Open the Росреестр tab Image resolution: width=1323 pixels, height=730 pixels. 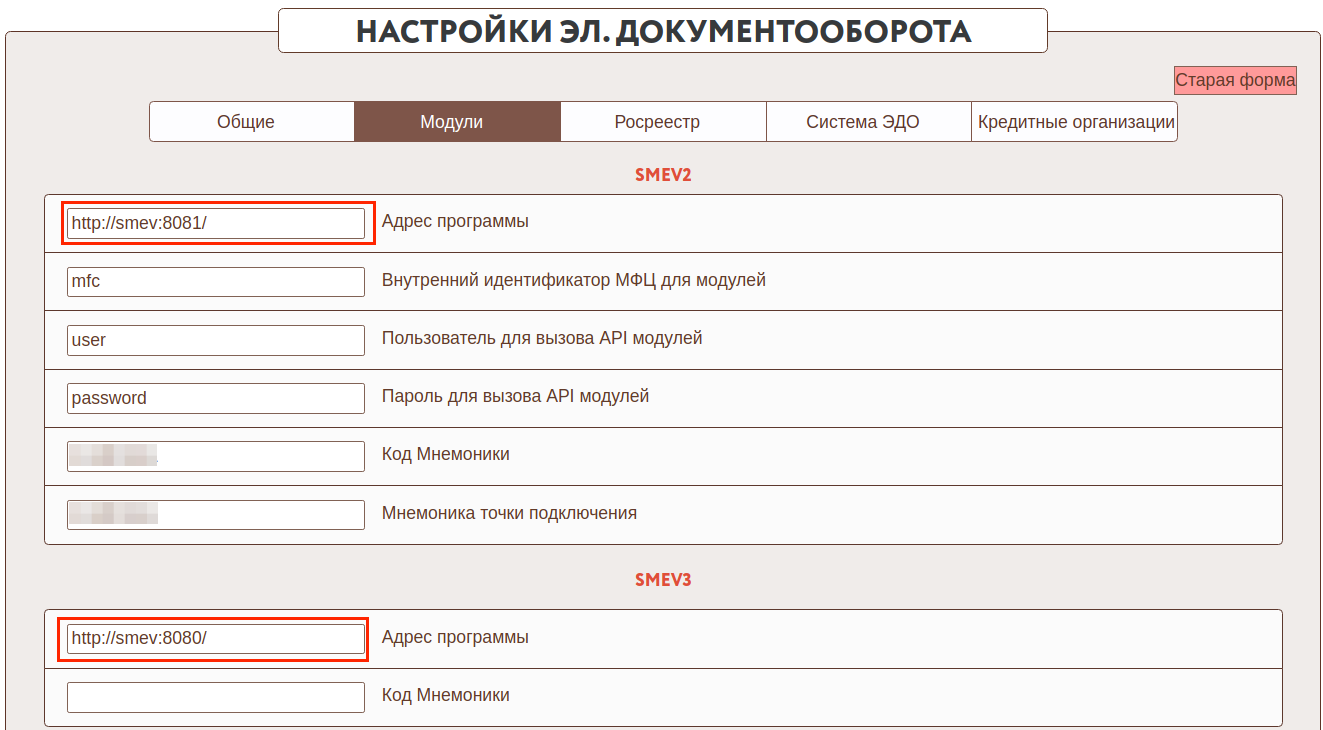pos(657,122)
